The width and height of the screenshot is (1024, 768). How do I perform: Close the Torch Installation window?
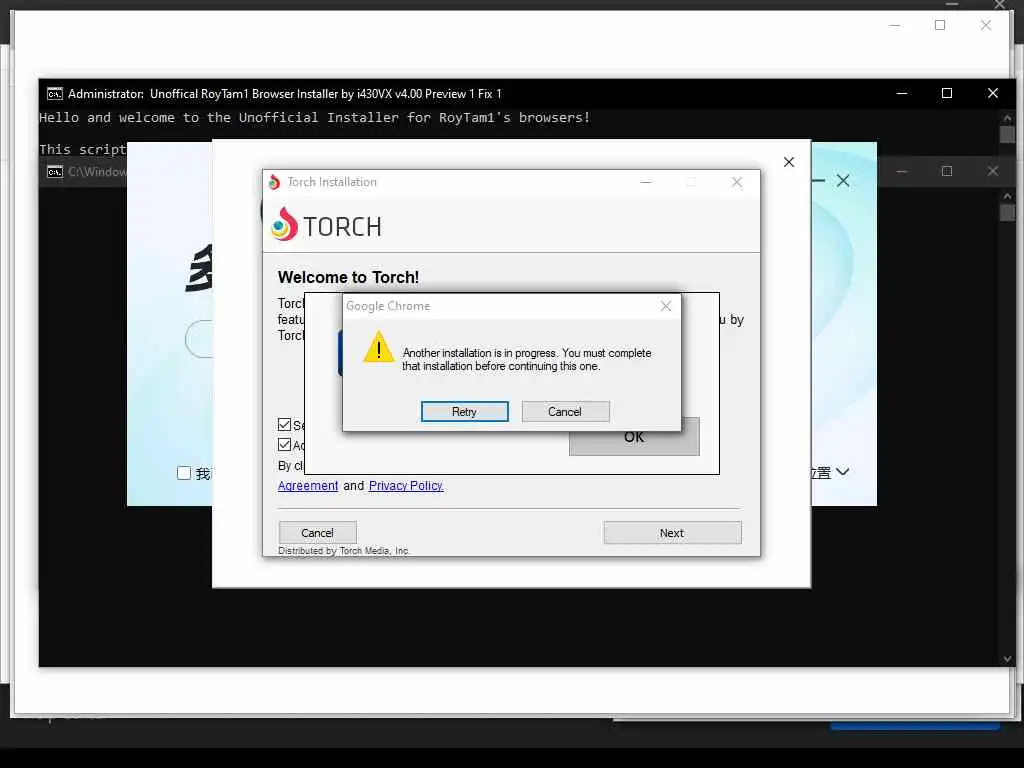point(737,182)
